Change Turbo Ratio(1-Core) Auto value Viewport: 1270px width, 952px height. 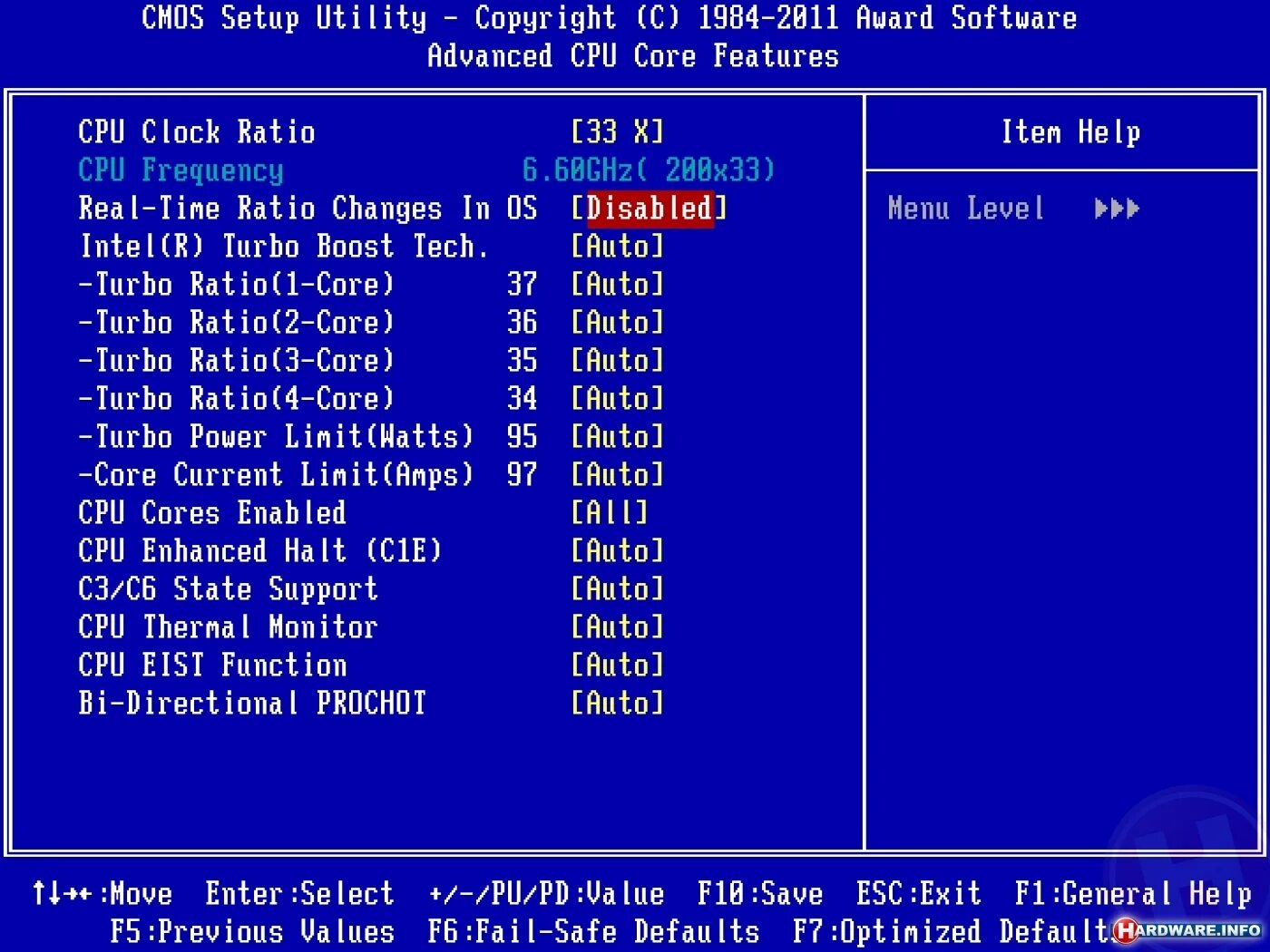tap(618, 285)
